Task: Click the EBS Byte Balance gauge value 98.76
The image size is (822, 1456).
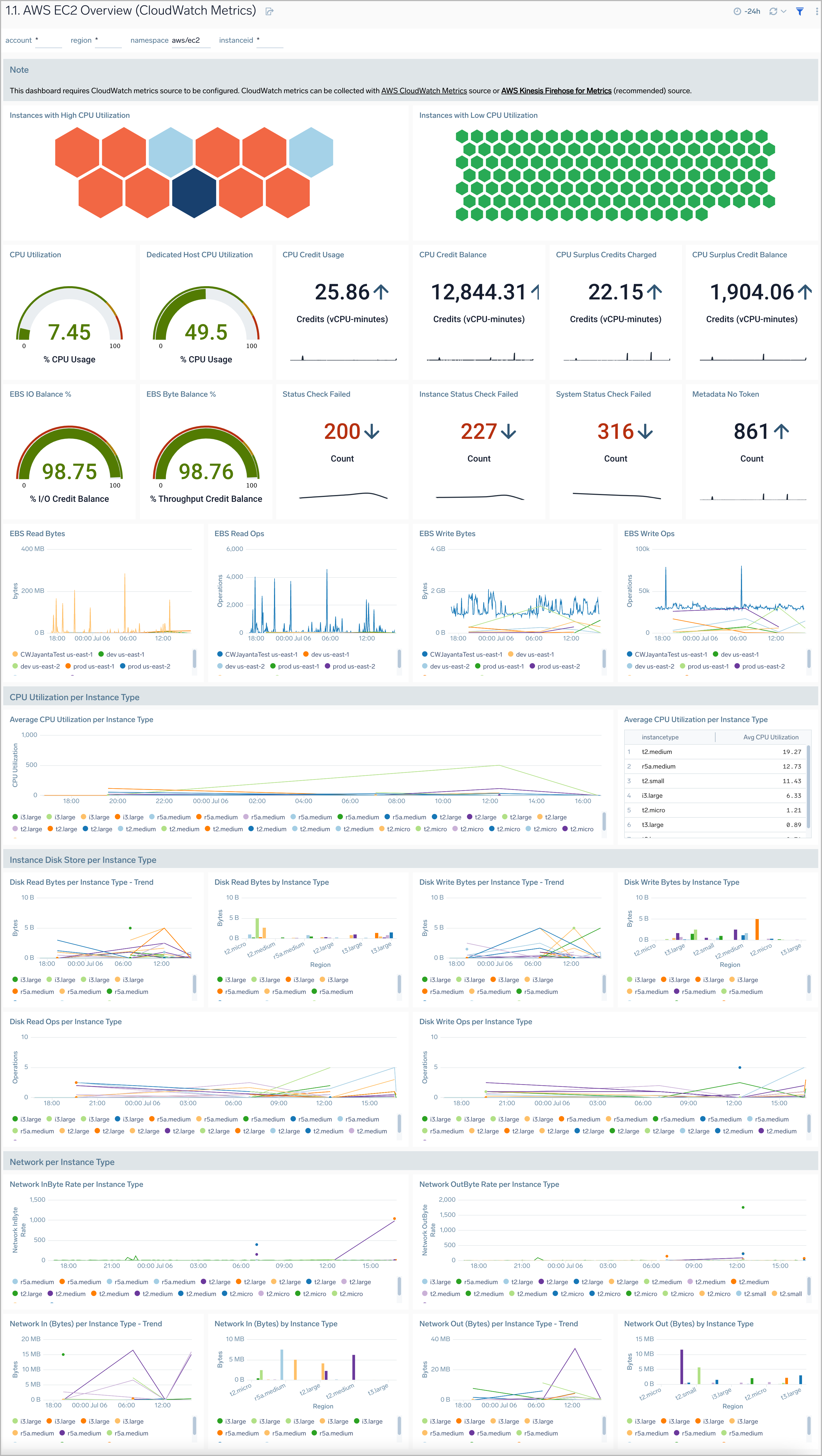Action: click(x=206, y=472)
